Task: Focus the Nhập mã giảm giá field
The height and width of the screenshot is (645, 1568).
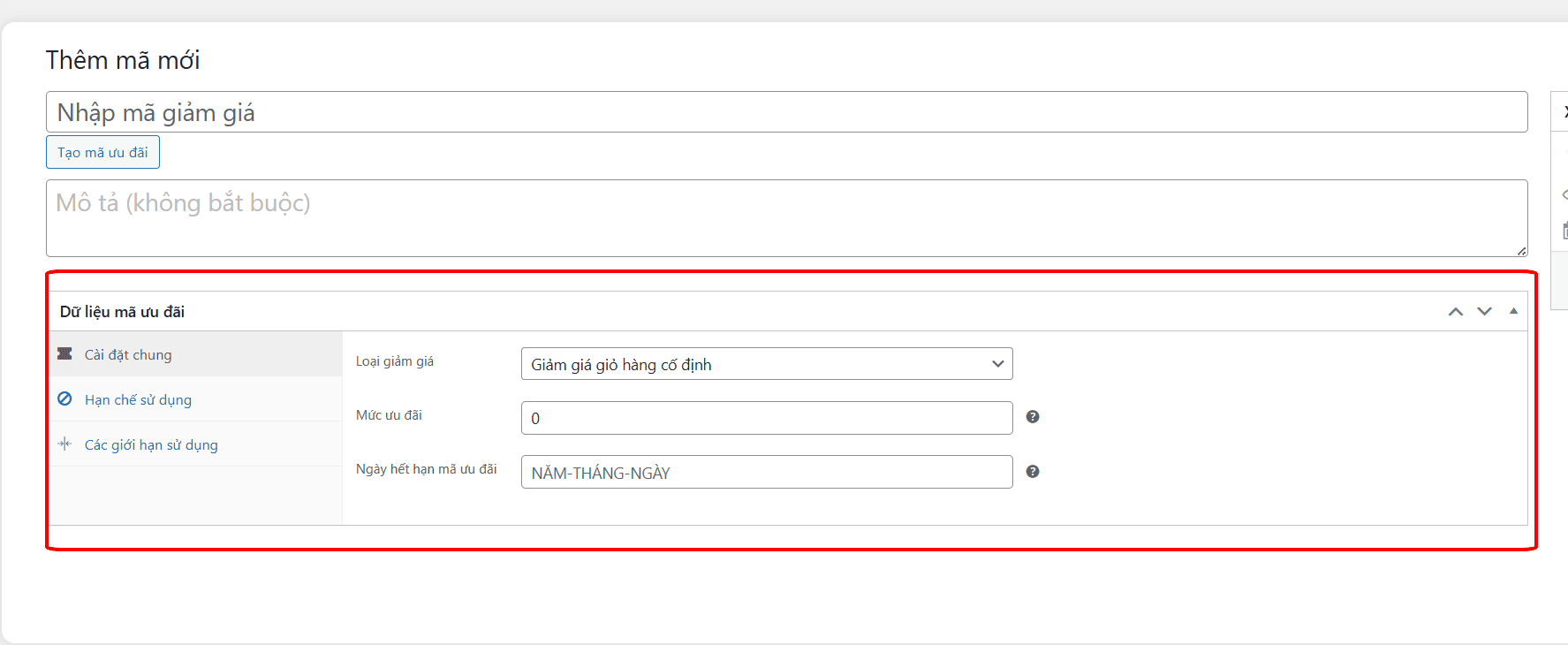Action: click(786, 112)
